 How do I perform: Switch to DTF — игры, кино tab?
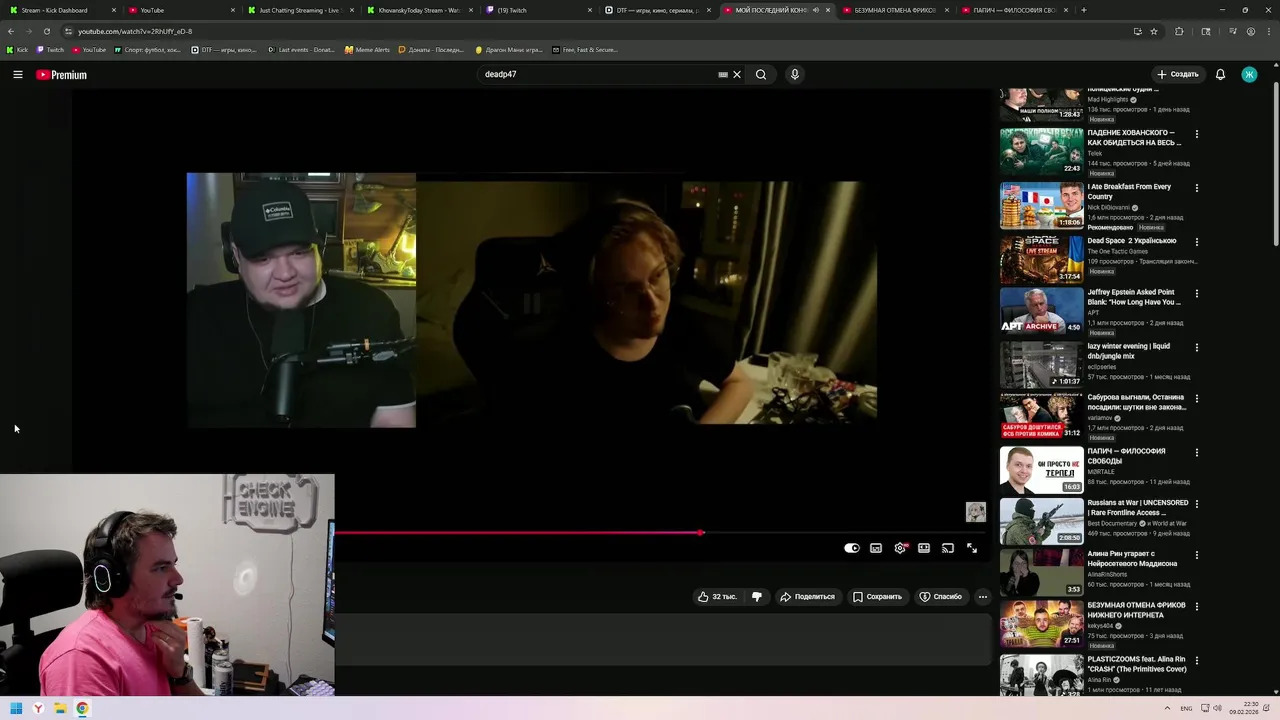[x=657, y=10]
